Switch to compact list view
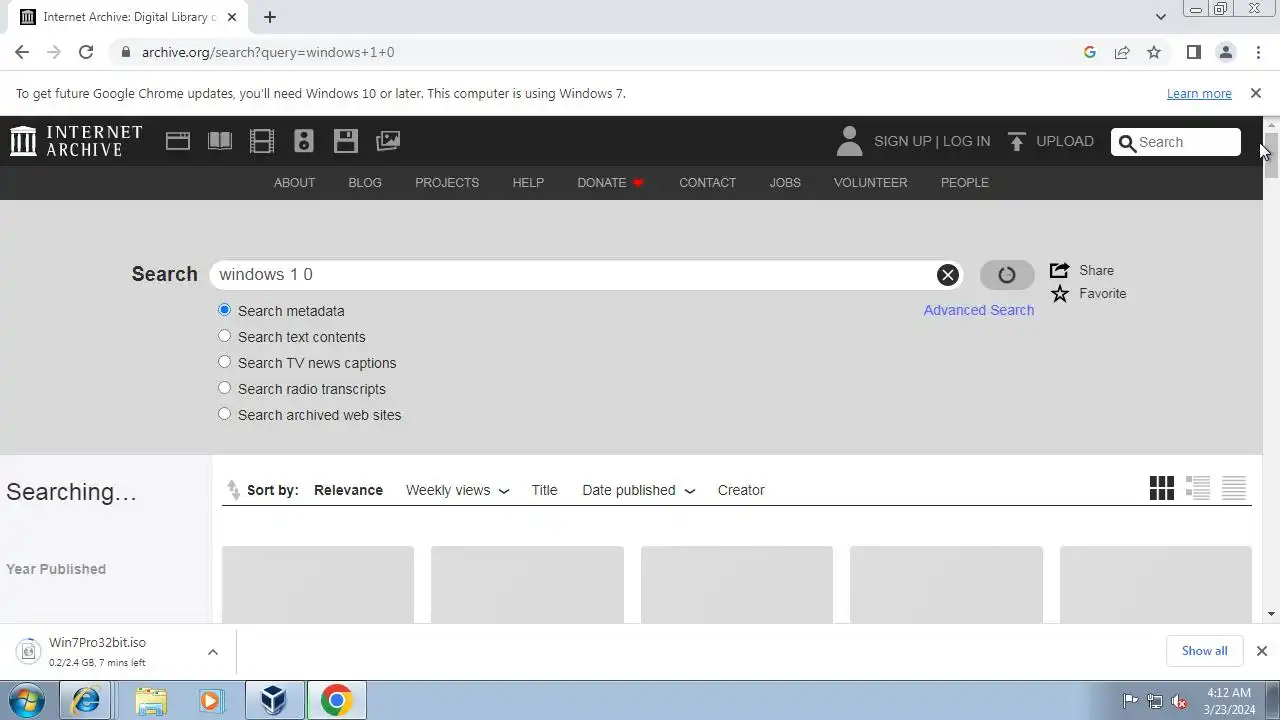1280x720 pixels. tap(1234, 488)
